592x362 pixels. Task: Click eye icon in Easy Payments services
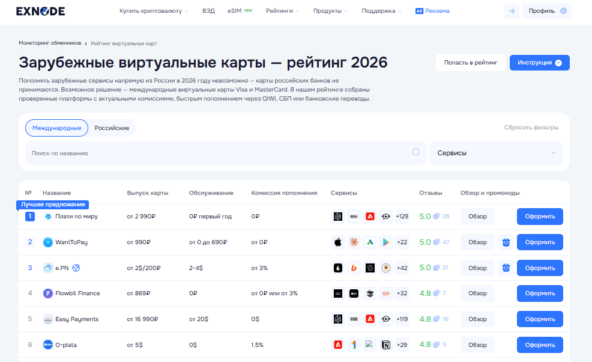pos(386,319)
